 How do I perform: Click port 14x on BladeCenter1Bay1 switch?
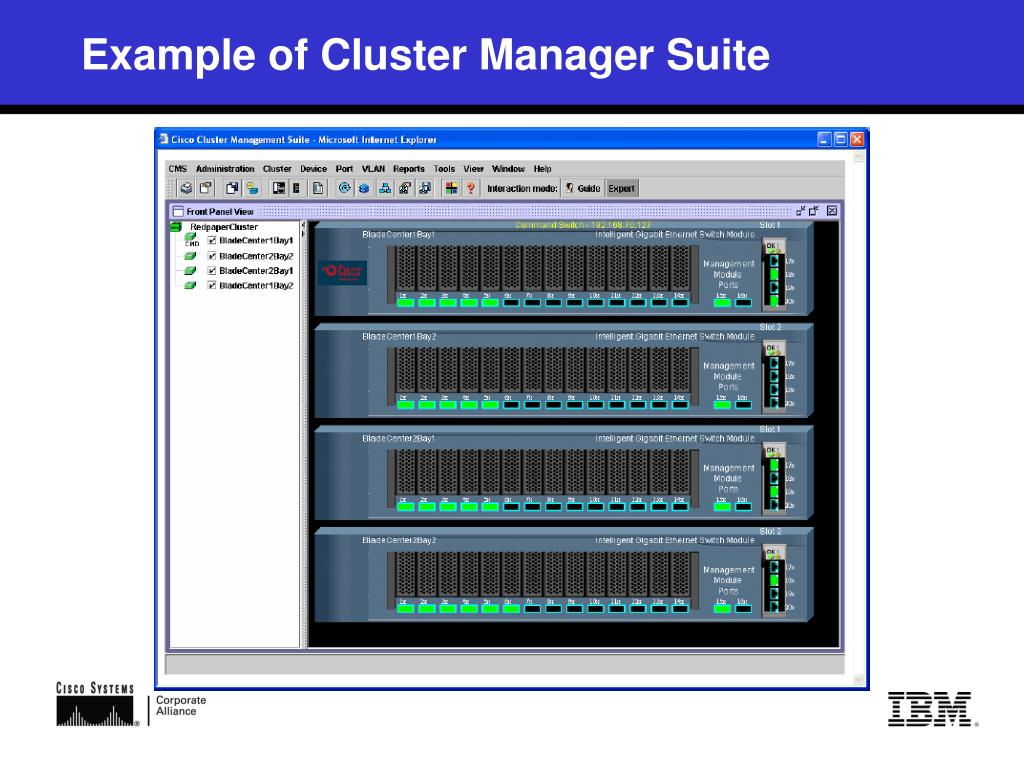pyautogui.click(x=680, y=302)
